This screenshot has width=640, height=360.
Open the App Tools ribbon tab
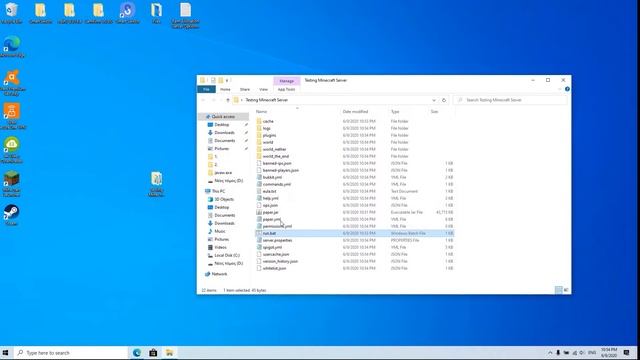click(x=287, y=89)
